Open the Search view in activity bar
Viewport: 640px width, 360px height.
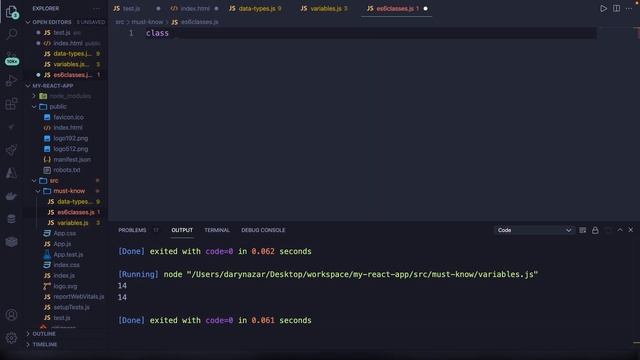(x=11, y=34)
